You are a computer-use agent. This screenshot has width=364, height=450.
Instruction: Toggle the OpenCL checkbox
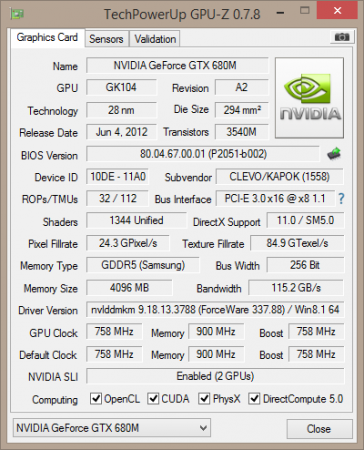pyautogui.click(x=96, y=398)
